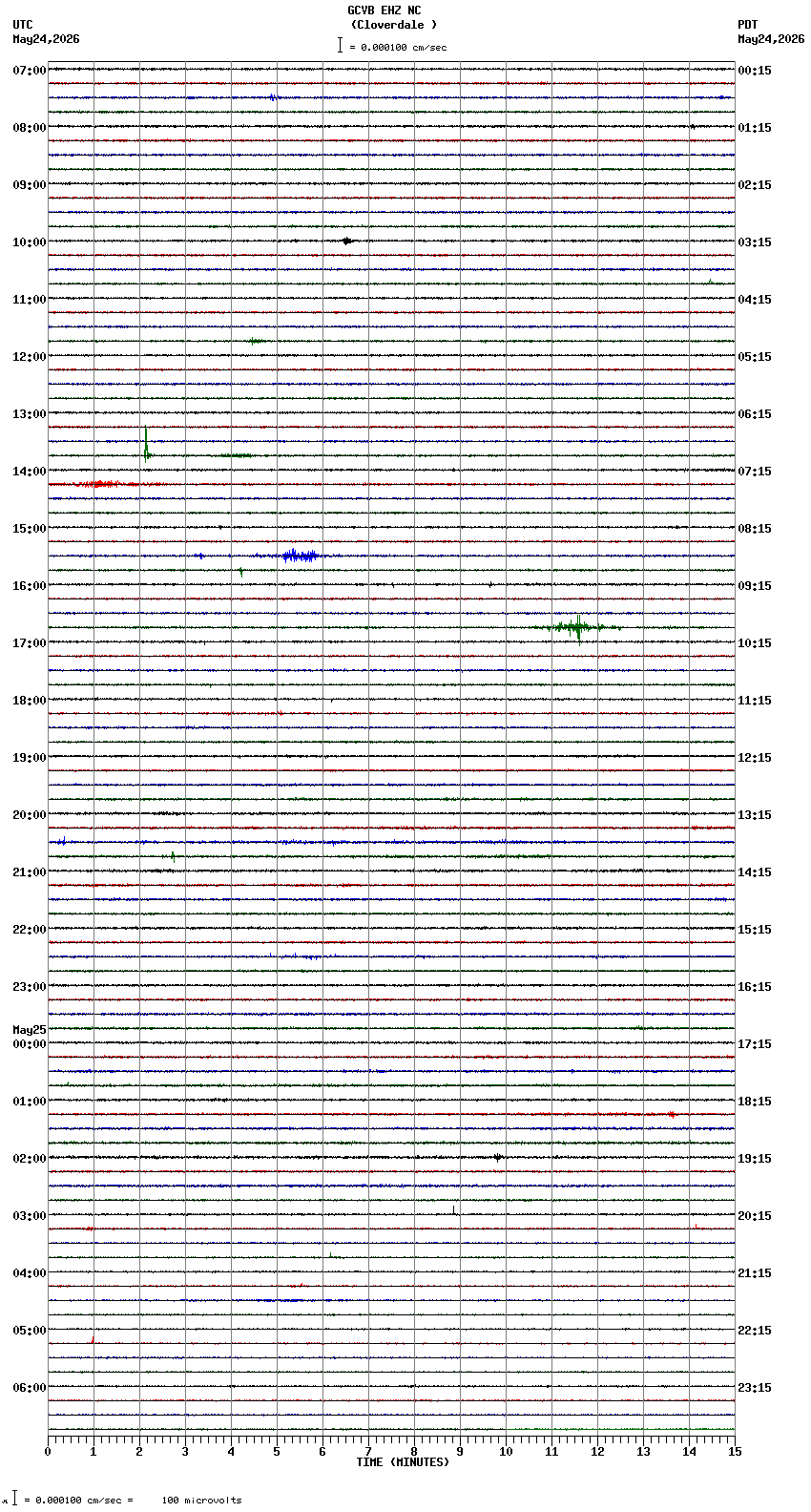Click the 18:15 PDT time label
The image size is (811, 1512).
pyautogui.click(x=755, y=1102)
